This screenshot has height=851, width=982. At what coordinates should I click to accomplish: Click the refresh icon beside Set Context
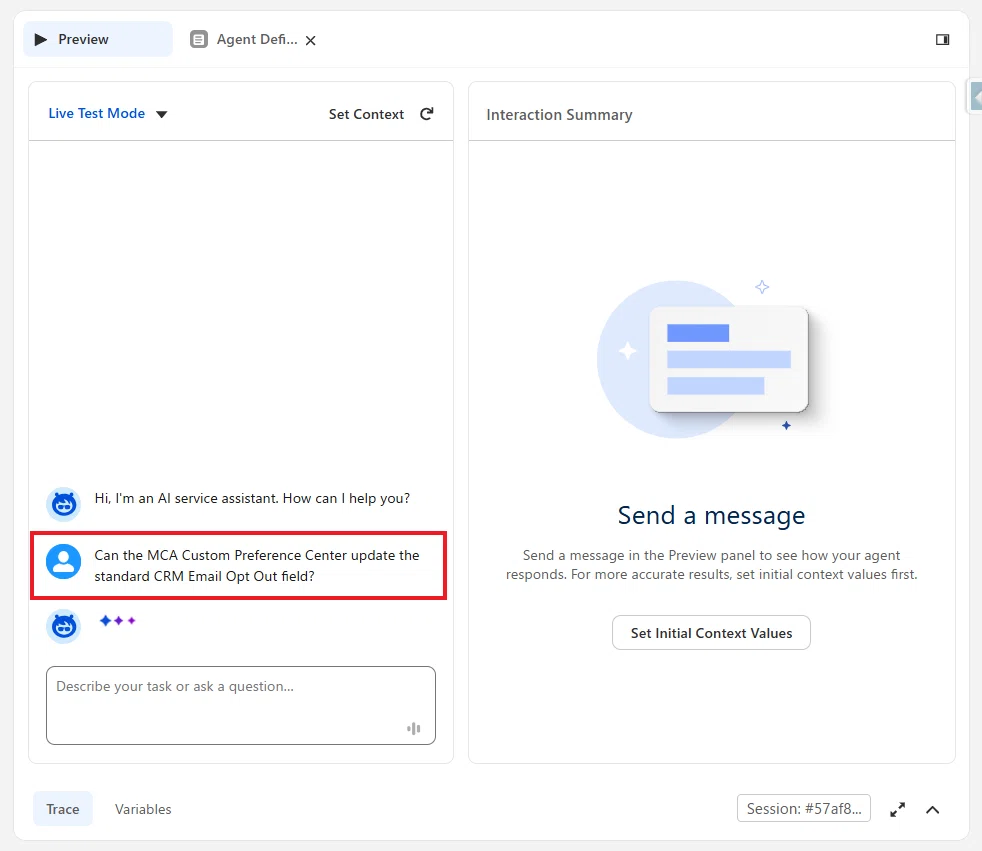tap(426, 114)
